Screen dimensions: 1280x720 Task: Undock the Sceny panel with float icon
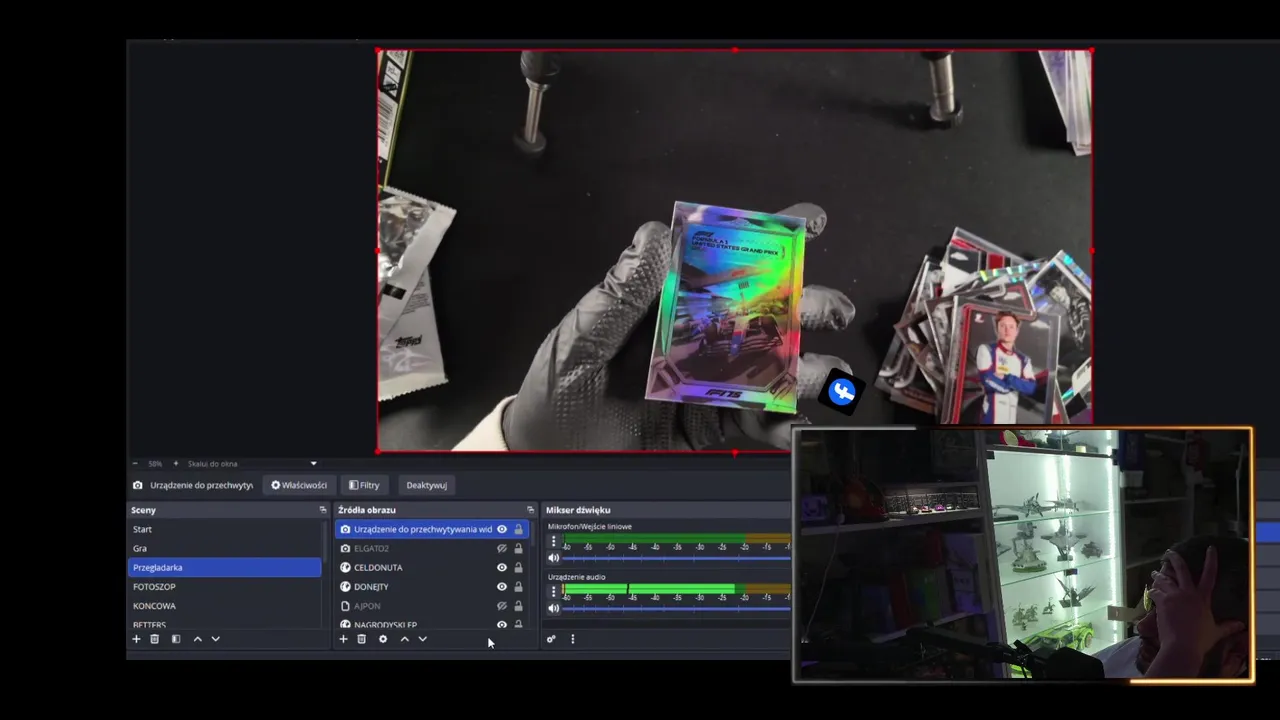coord(323,510)
